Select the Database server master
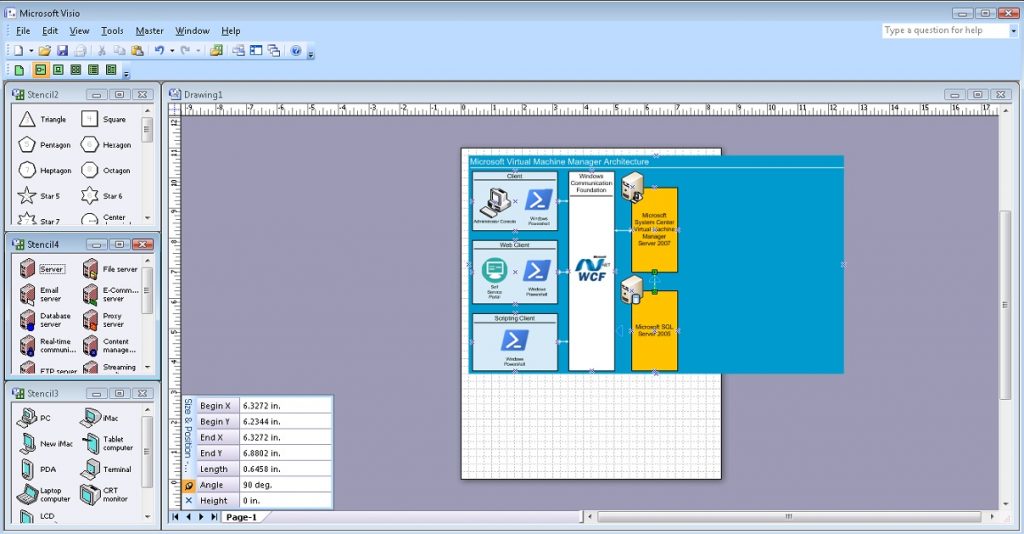The height and width of the screenshot is (534, 1024). (x=45, y=320)
